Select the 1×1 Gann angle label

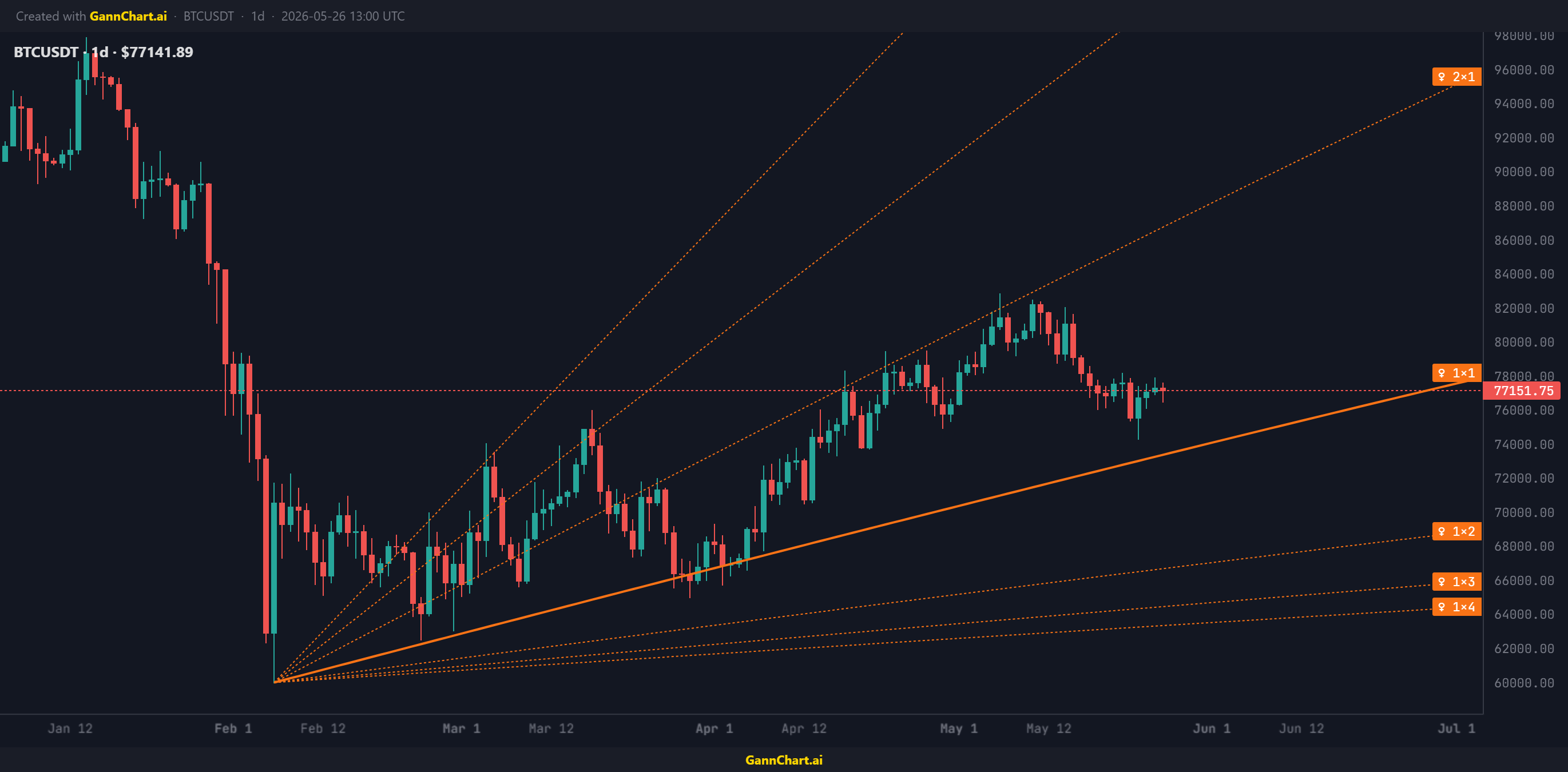1456,373
